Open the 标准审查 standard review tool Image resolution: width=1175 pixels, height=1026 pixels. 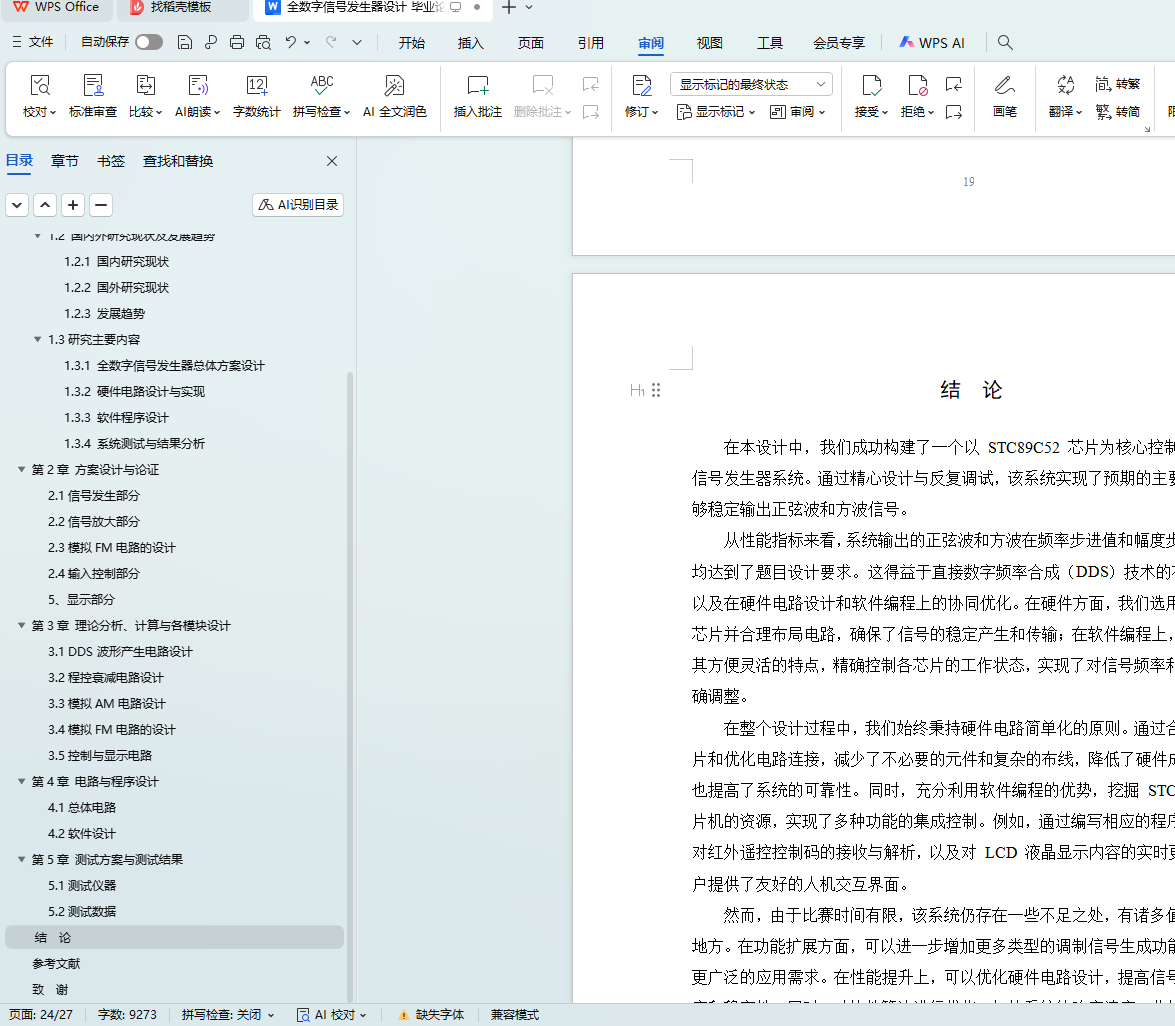[93, 86]
